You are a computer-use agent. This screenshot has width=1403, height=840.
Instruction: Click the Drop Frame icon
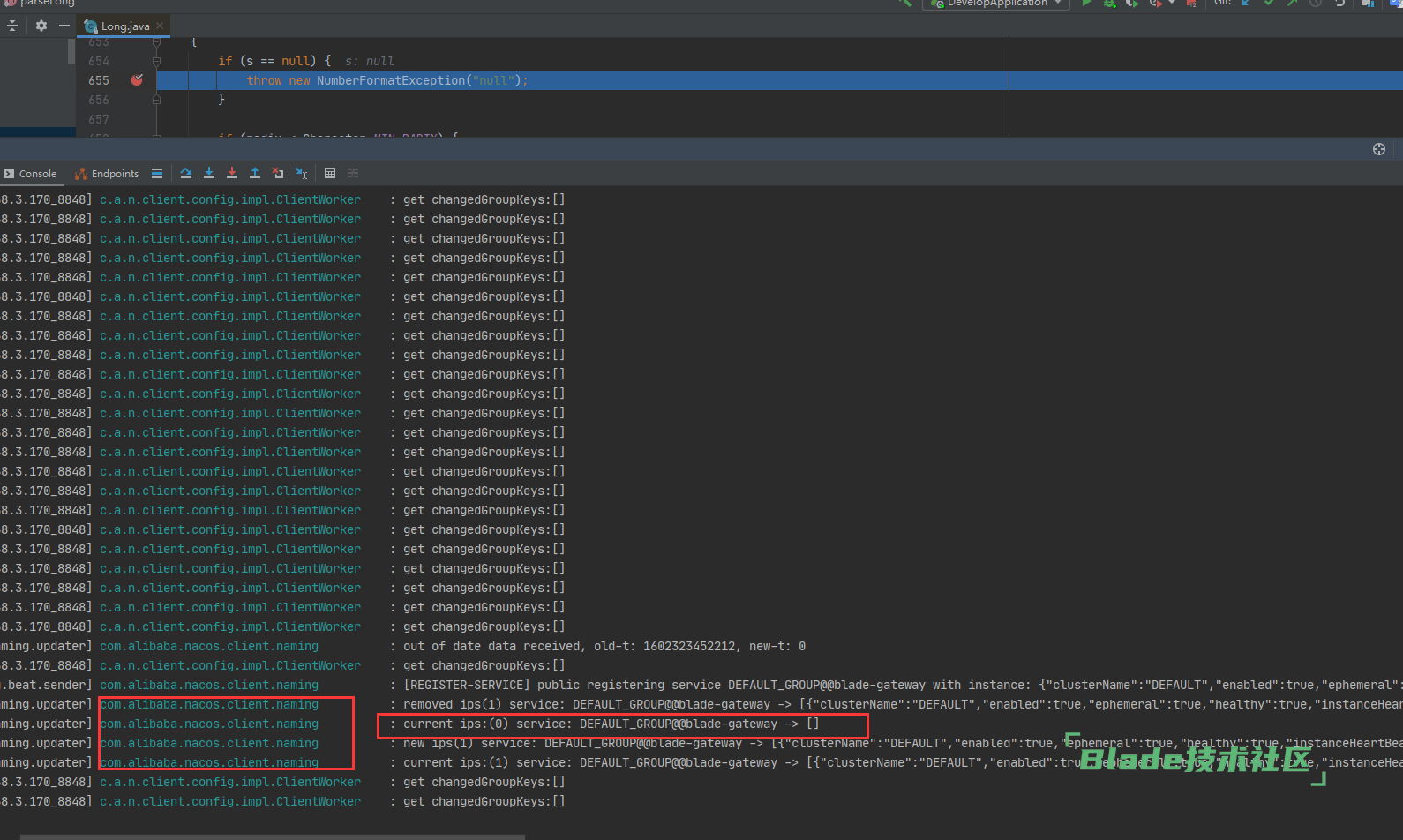pyautogui.click(x=278, y=173)
